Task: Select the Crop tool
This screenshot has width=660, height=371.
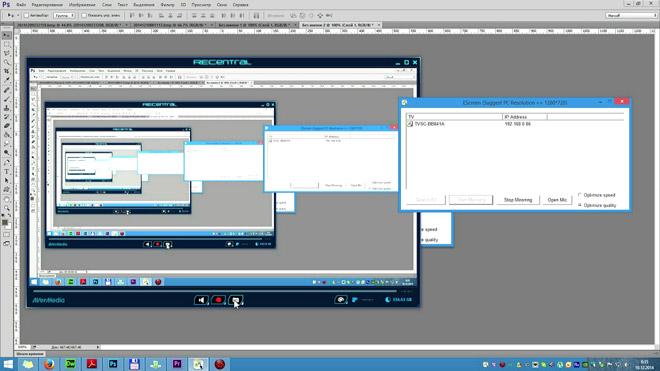Action: (x=7, y=71)
